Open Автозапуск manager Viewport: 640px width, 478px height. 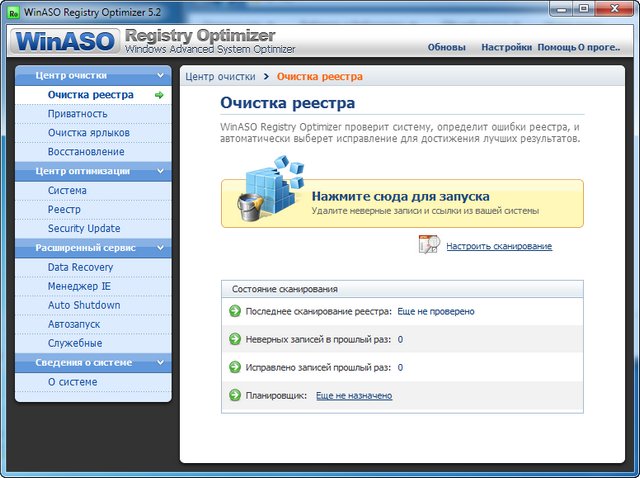click(x=93, y=325)
